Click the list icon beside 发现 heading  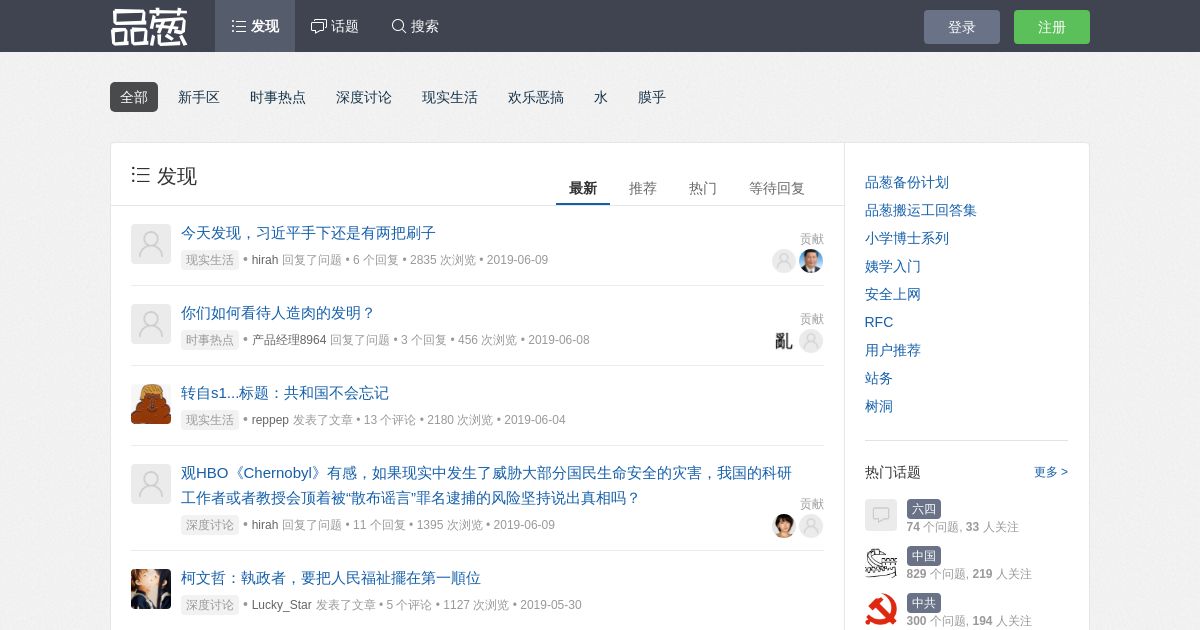tap(141, 175)
